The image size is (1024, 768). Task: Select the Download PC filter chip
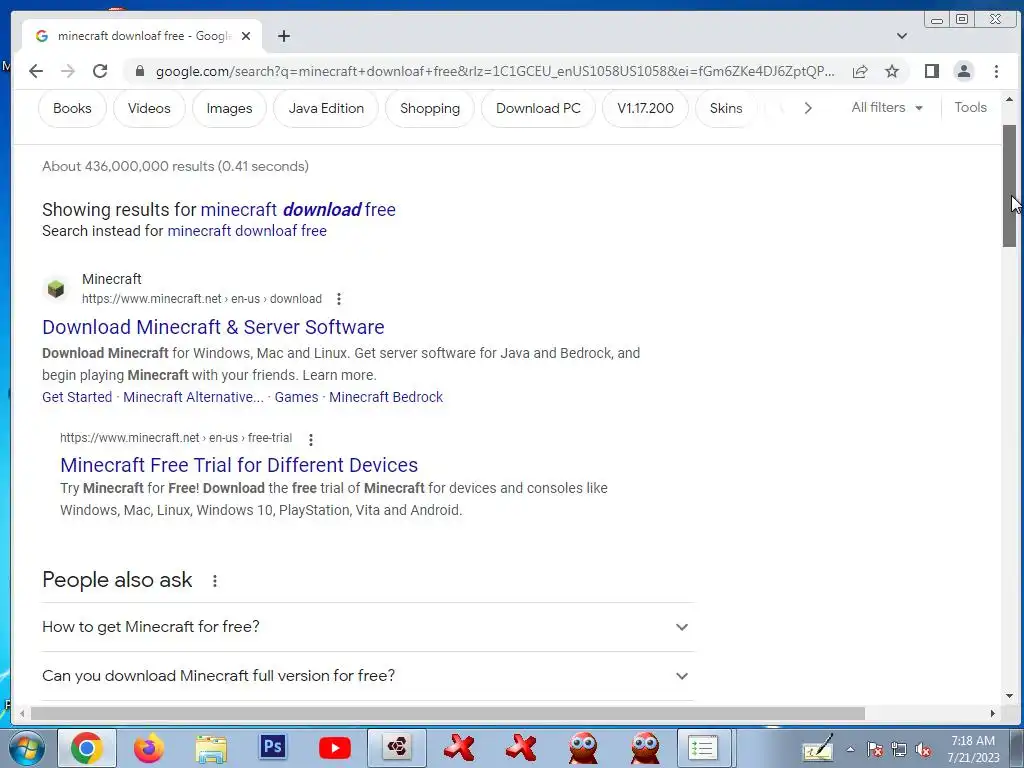[x=538, y=108]
